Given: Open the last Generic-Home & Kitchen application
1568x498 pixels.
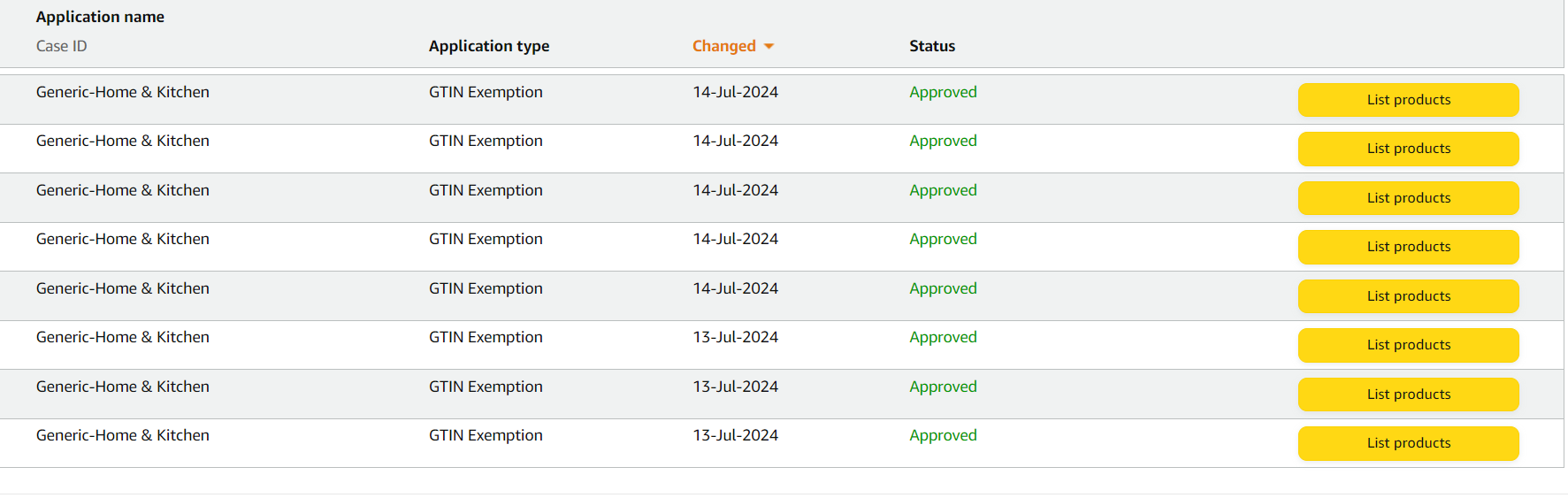Looking at the screenshot, I should coord(123,435).
